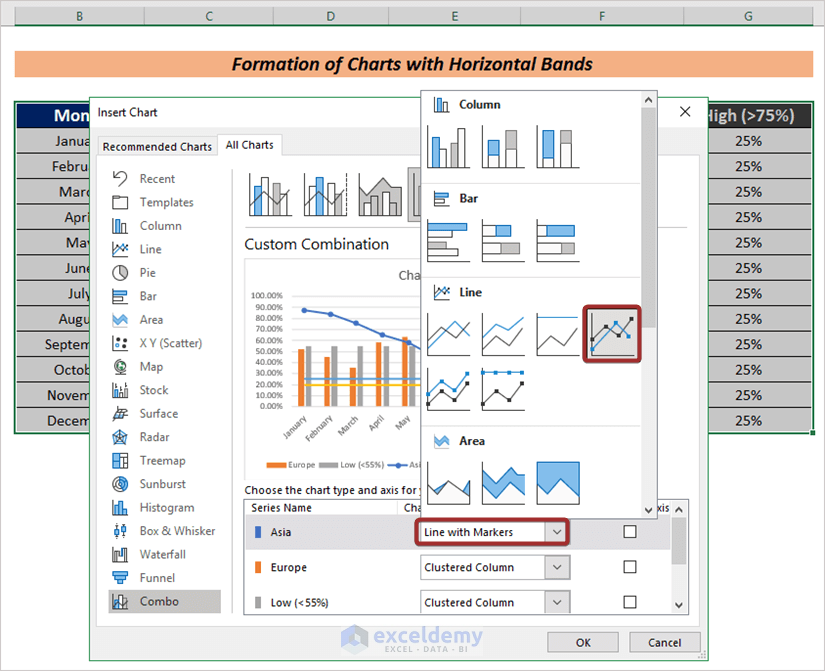Screen dimensions: 825x671
Task: Select Clustered Column chart subtype in popup
Action: click(448, 147)
